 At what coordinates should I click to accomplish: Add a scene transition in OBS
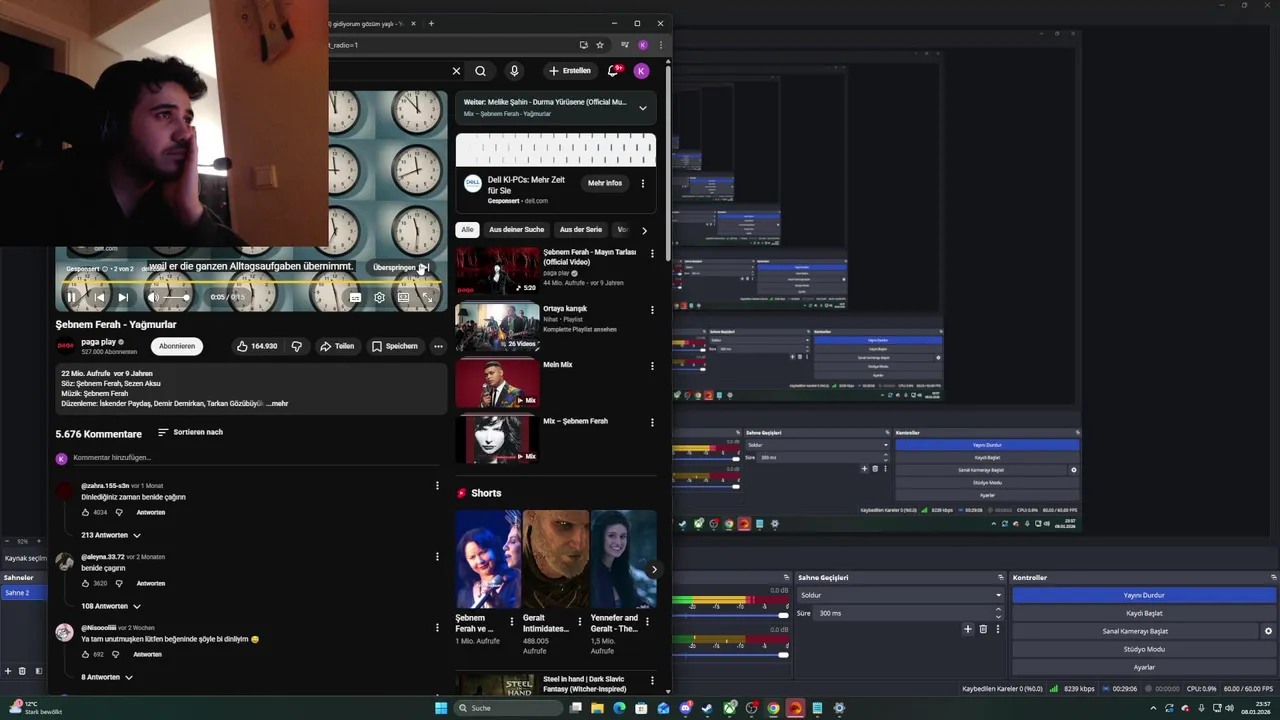(x=967, y=629)
